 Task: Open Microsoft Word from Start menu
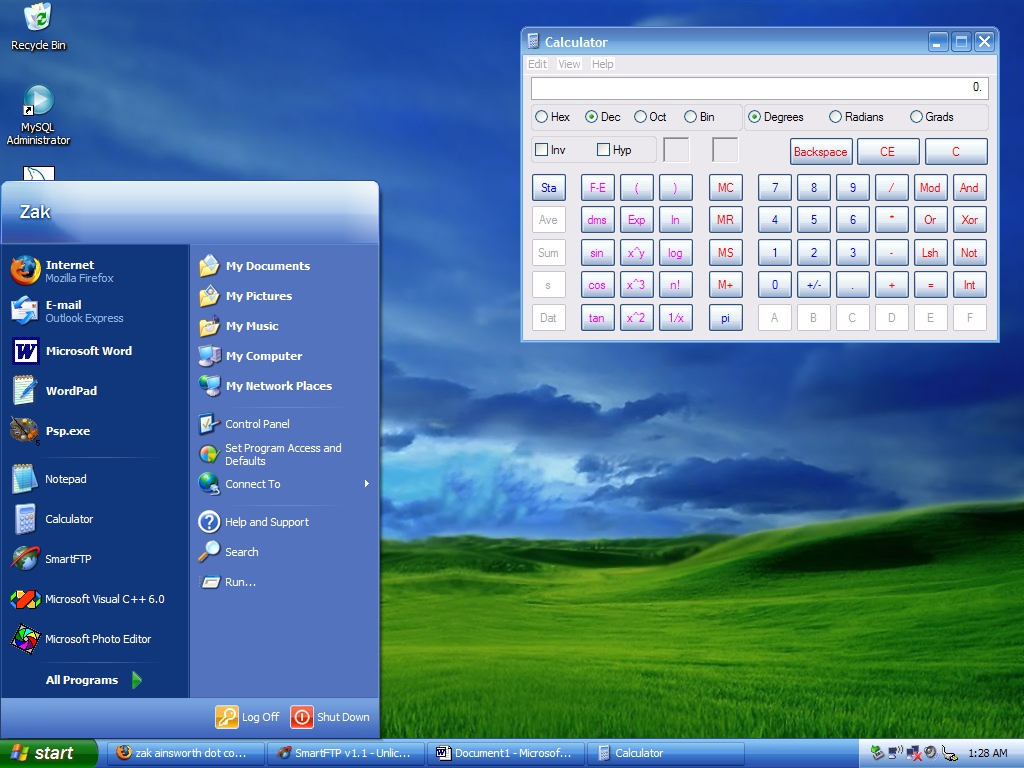click(87, 351)
